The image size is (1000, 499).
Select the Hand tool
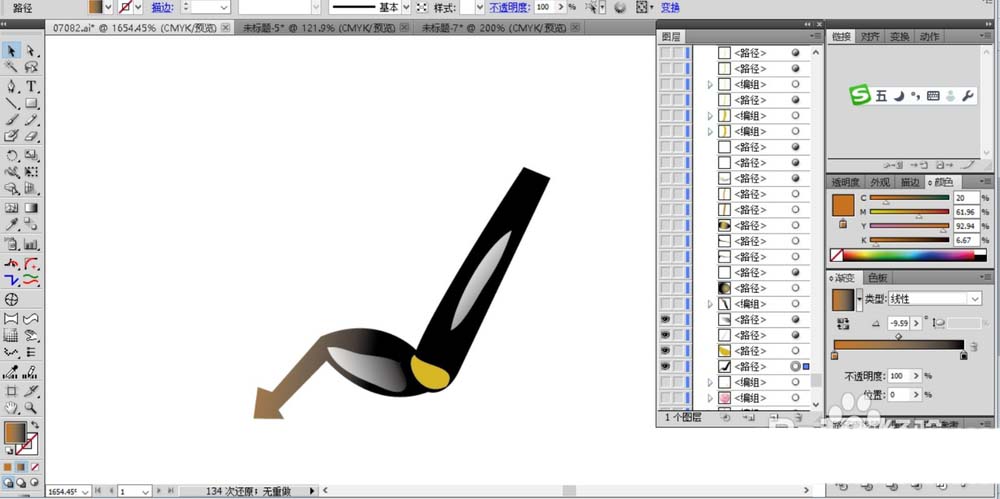click(x=13, y=408)
